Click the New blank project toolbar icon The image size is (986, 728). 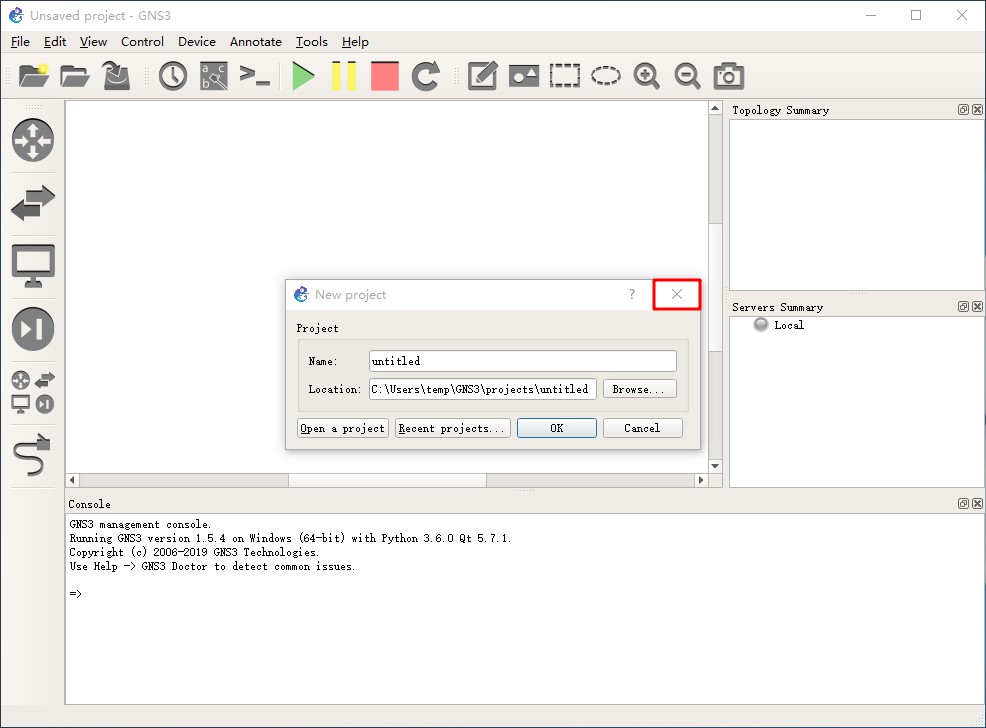pyautogui.click(x=34, y=75)
